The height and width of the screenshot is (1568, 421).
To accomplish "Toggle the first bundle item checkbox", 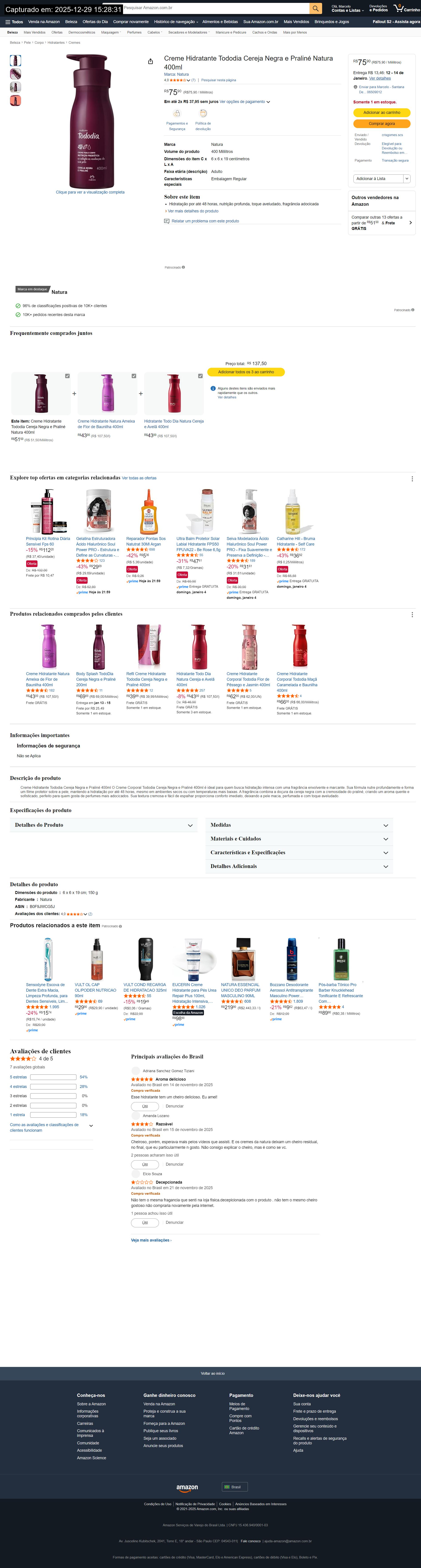I will 68,376.
